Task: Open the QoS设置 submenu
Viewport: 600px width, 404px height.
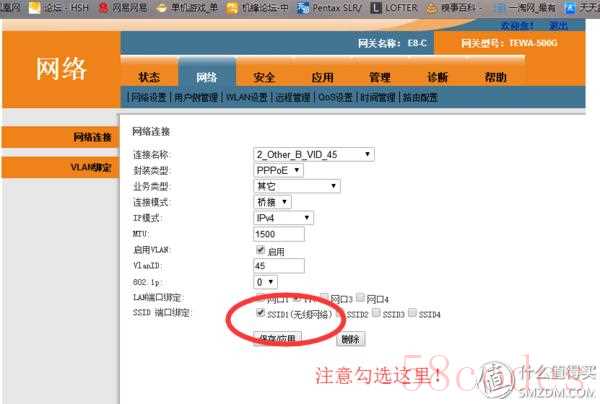Action: (335, 97)
